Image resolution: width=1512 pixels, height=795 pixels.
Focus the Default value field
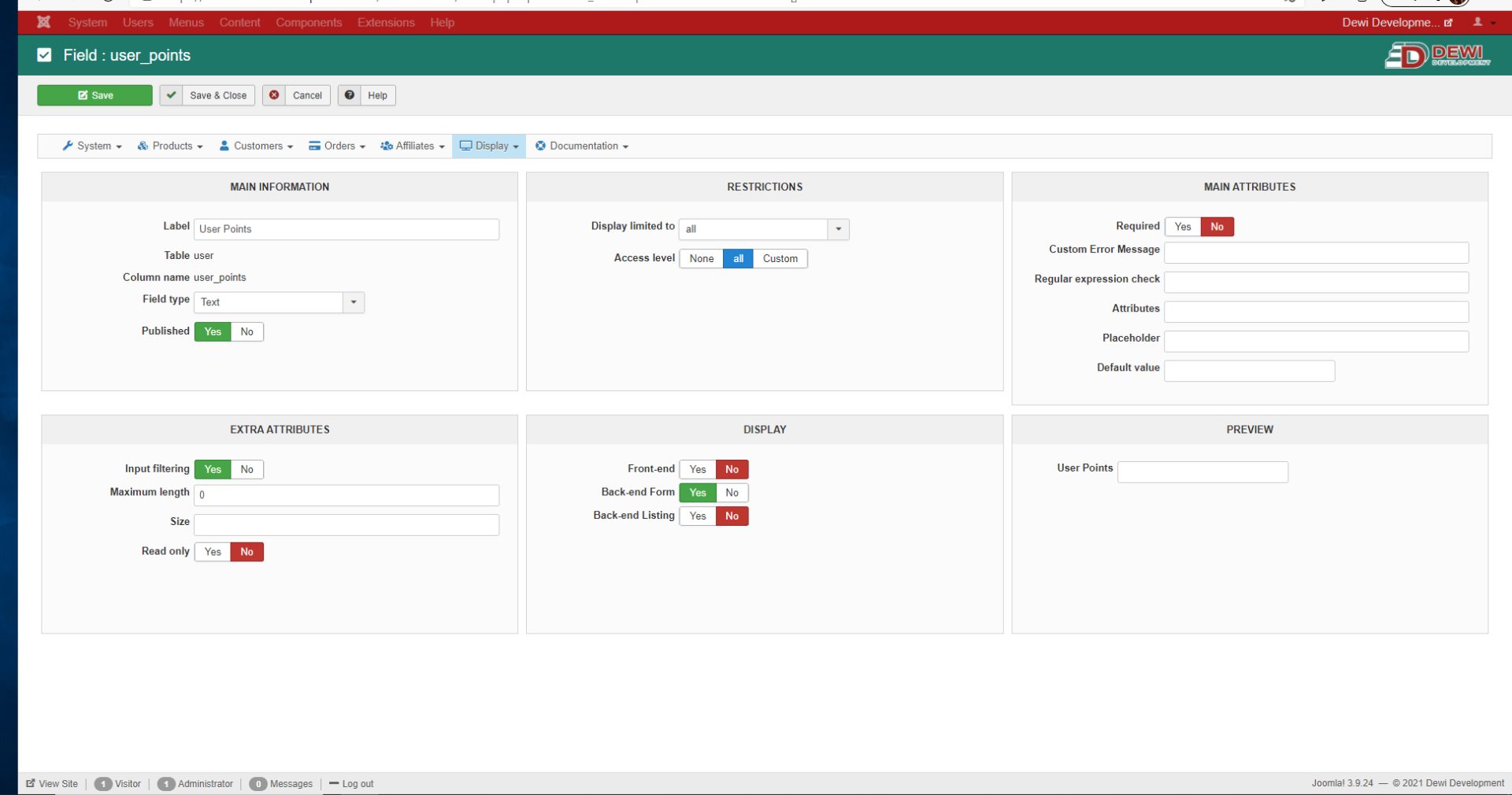(x=1250, y=371)
